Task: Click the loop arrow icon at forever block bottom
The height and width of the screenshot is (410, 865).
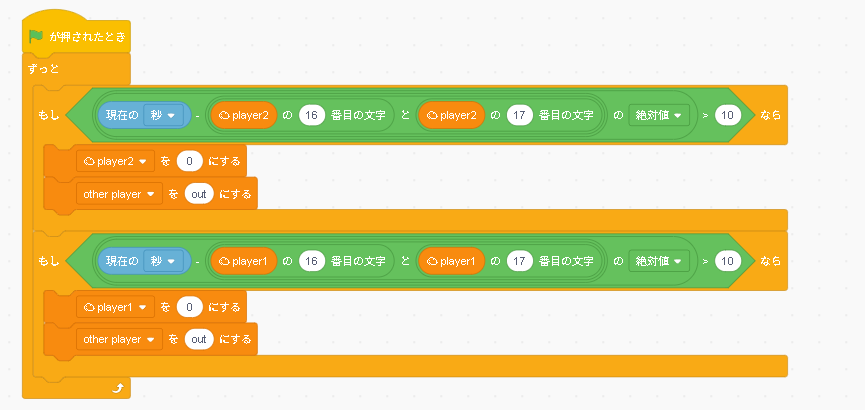Action: click(118, 389)
